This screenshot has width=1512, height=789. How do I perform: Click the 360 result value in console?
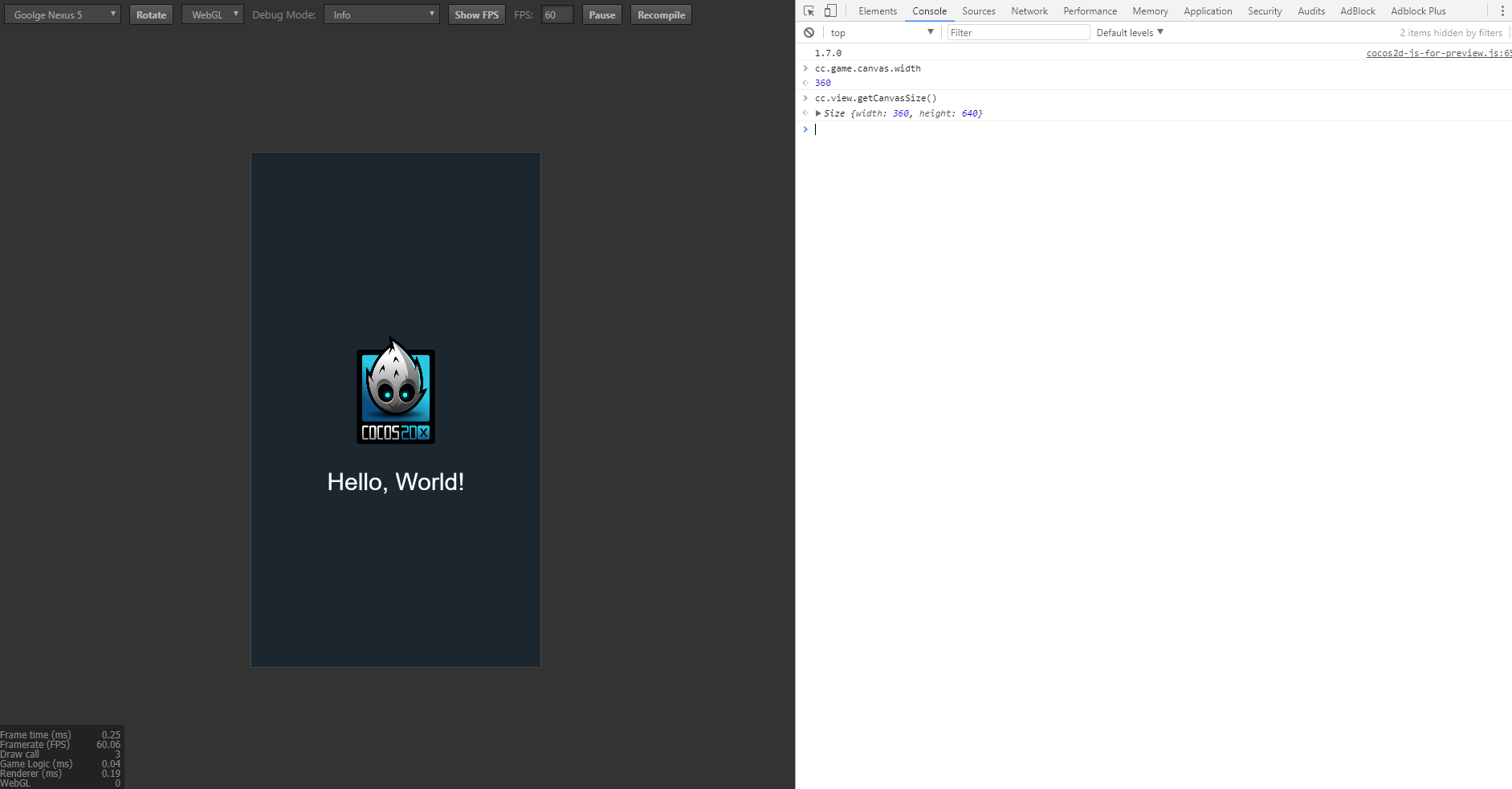point(823,83)
